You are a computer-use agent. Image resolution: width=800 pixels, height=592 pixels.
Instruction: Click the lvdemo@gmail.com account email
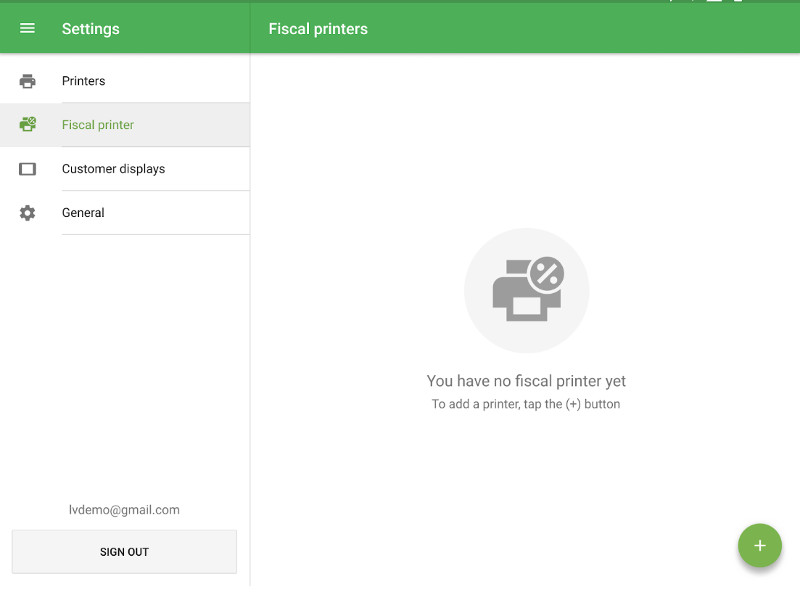(x=124, y=510)
